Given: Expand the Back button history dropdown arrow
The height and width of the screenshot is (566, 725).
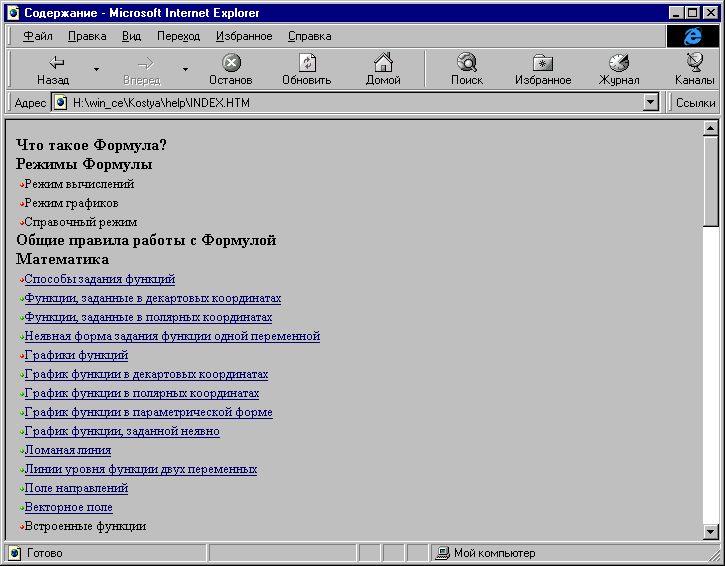Looking at the screenshot, I should pos(96,70).
